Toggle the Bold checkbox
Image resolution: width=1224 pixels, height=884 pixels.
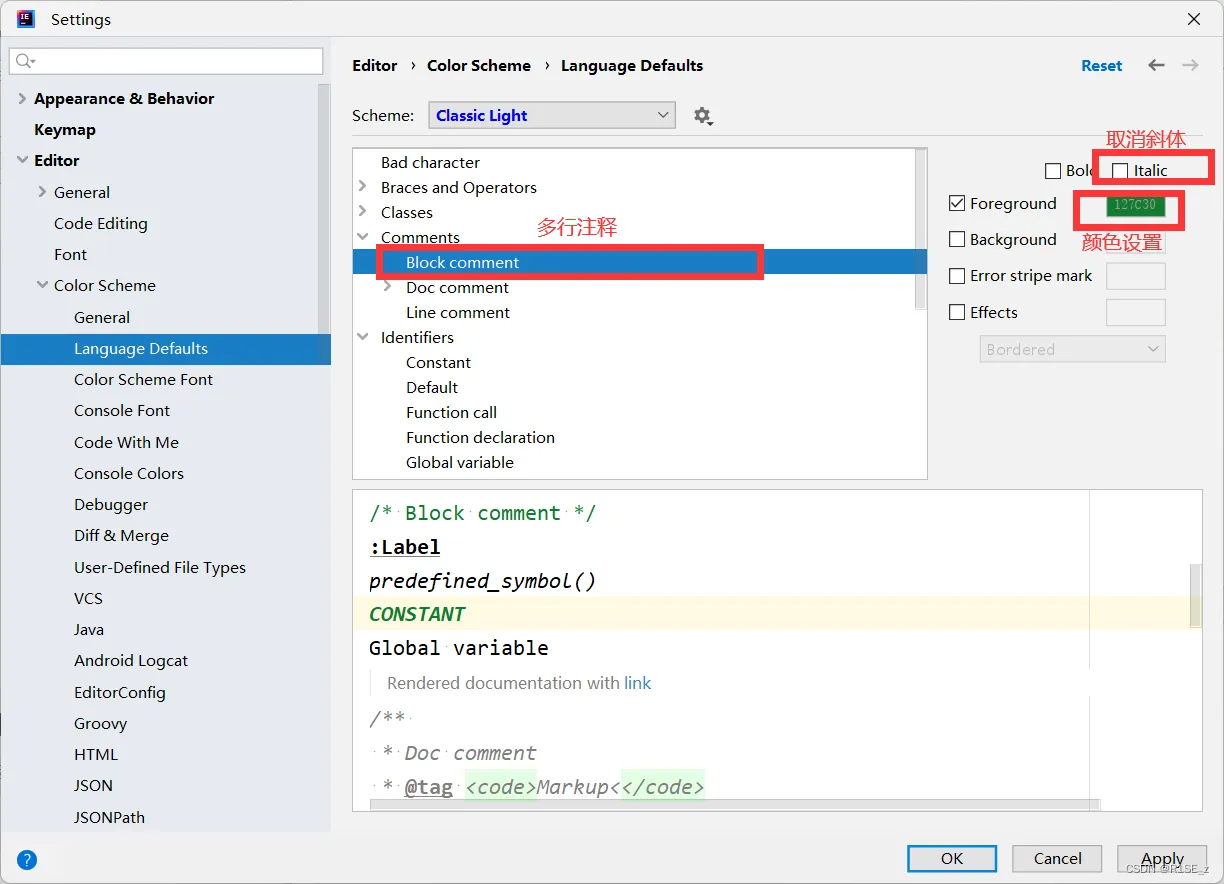(x=1053, y=171)
